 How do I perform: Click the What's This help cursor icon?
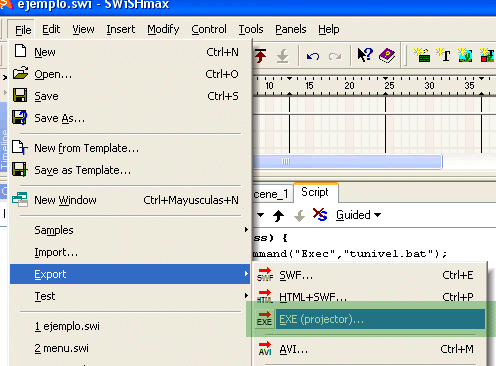point(365,55)
